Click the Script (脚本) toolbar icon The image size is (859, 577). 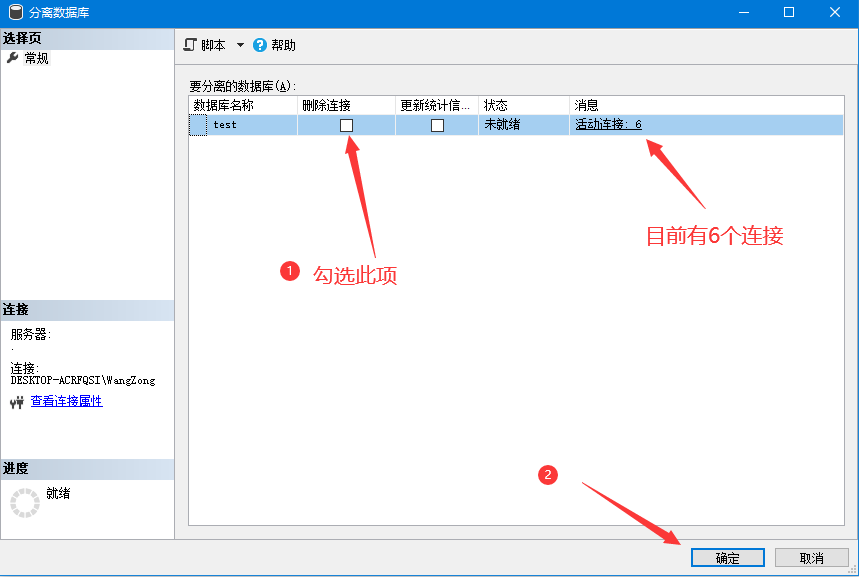(190, 45)
